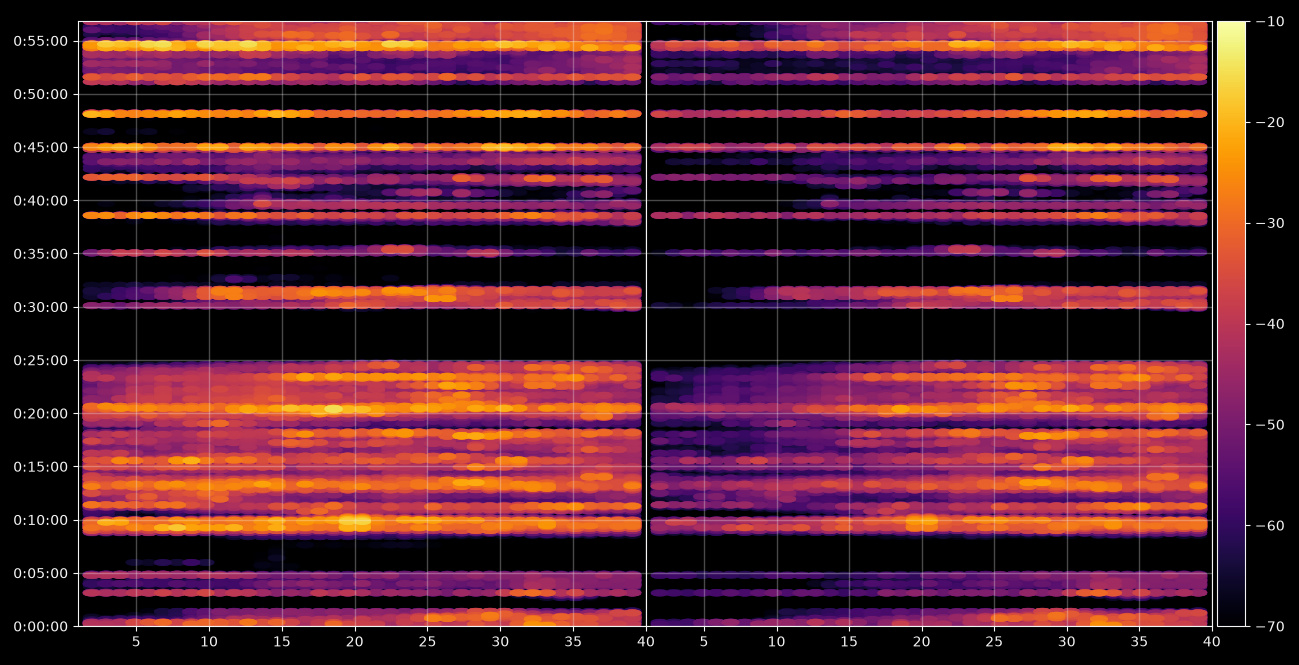Viewport: 1299px width, 665px height.
Task: Click the colorbar label −20
Action: [1271, 122]
